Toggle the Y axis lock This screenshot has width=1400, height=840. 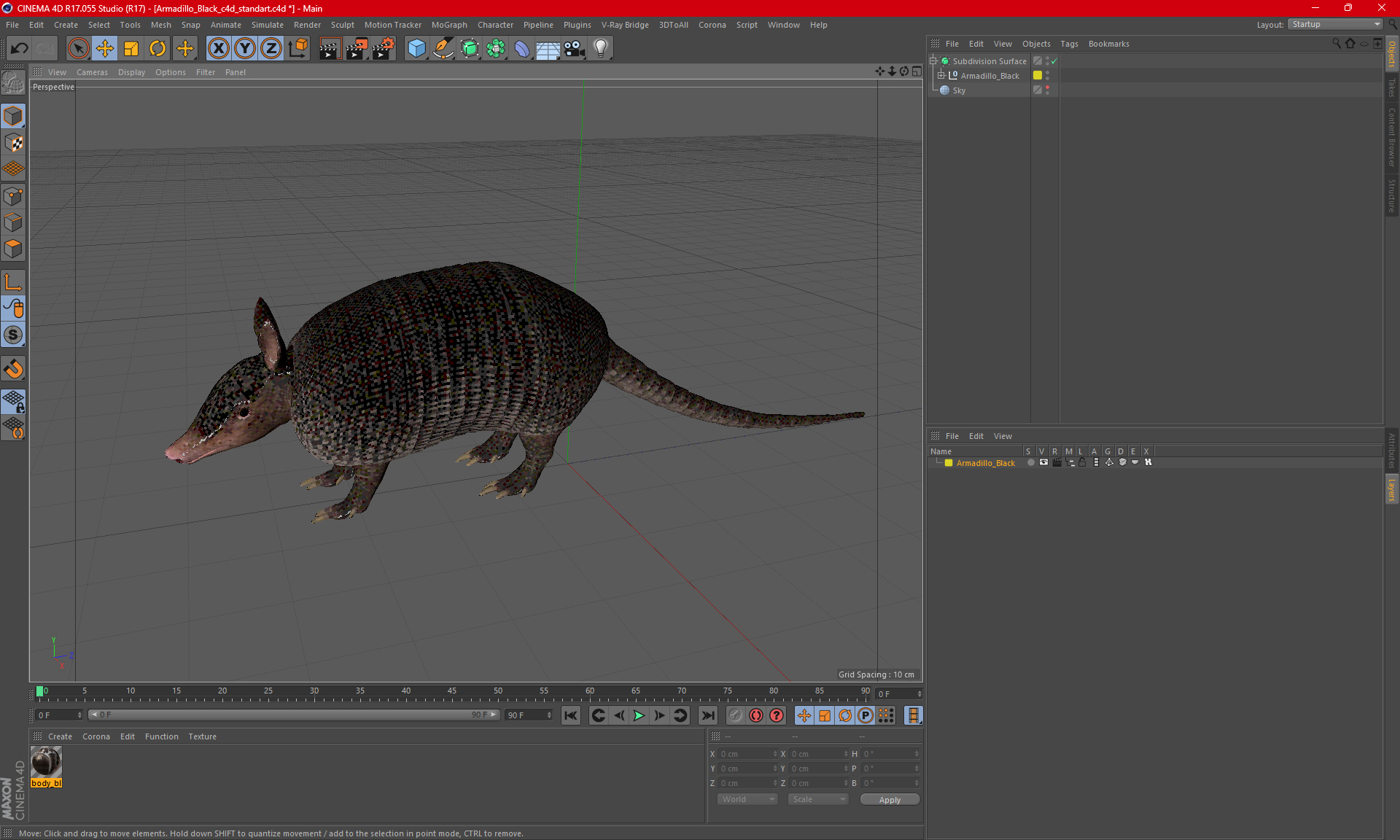245,49
